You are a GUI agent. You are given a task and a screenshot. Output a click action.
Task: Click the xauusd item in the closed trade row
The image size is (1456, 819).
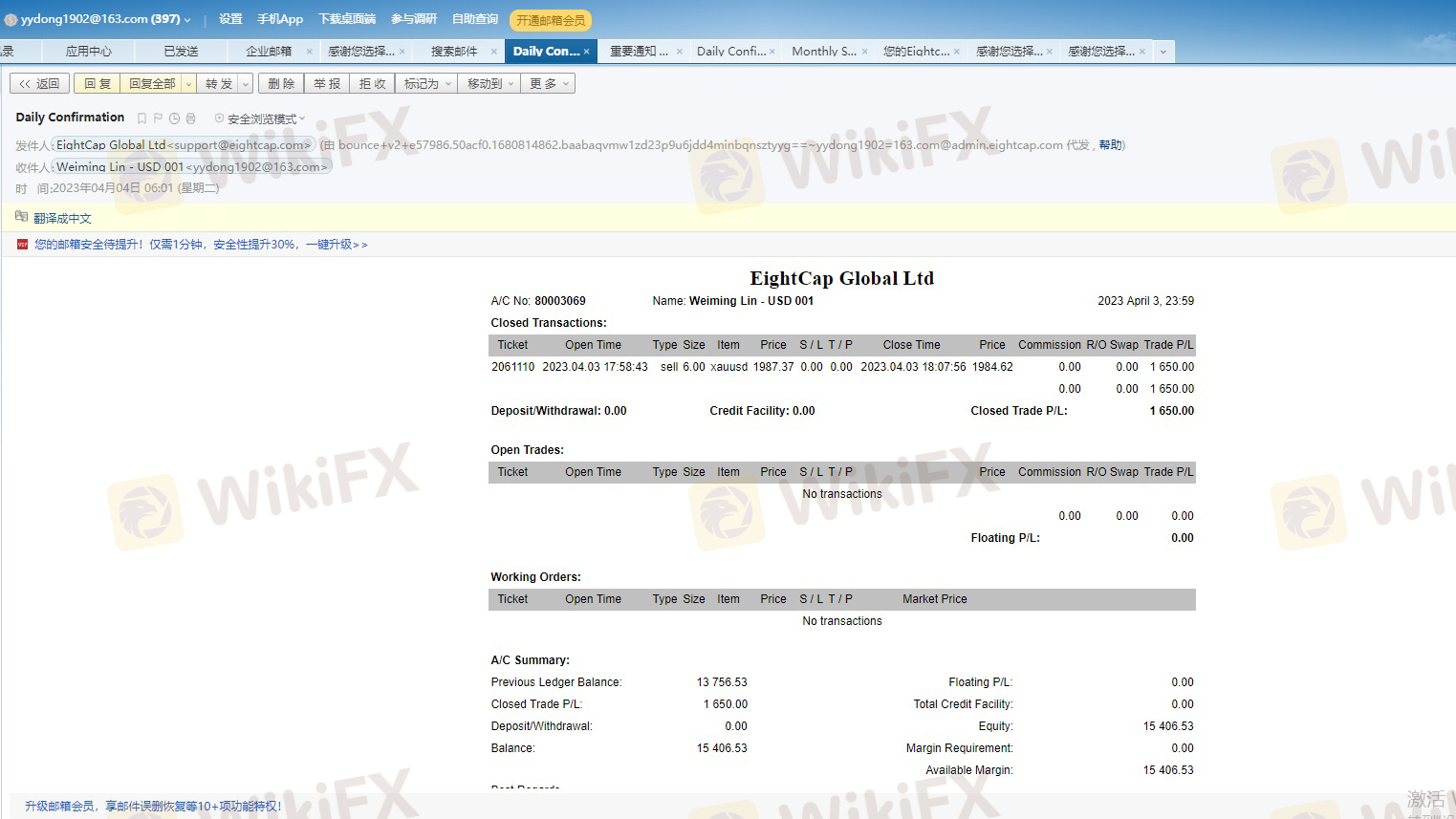pos(729,367)
